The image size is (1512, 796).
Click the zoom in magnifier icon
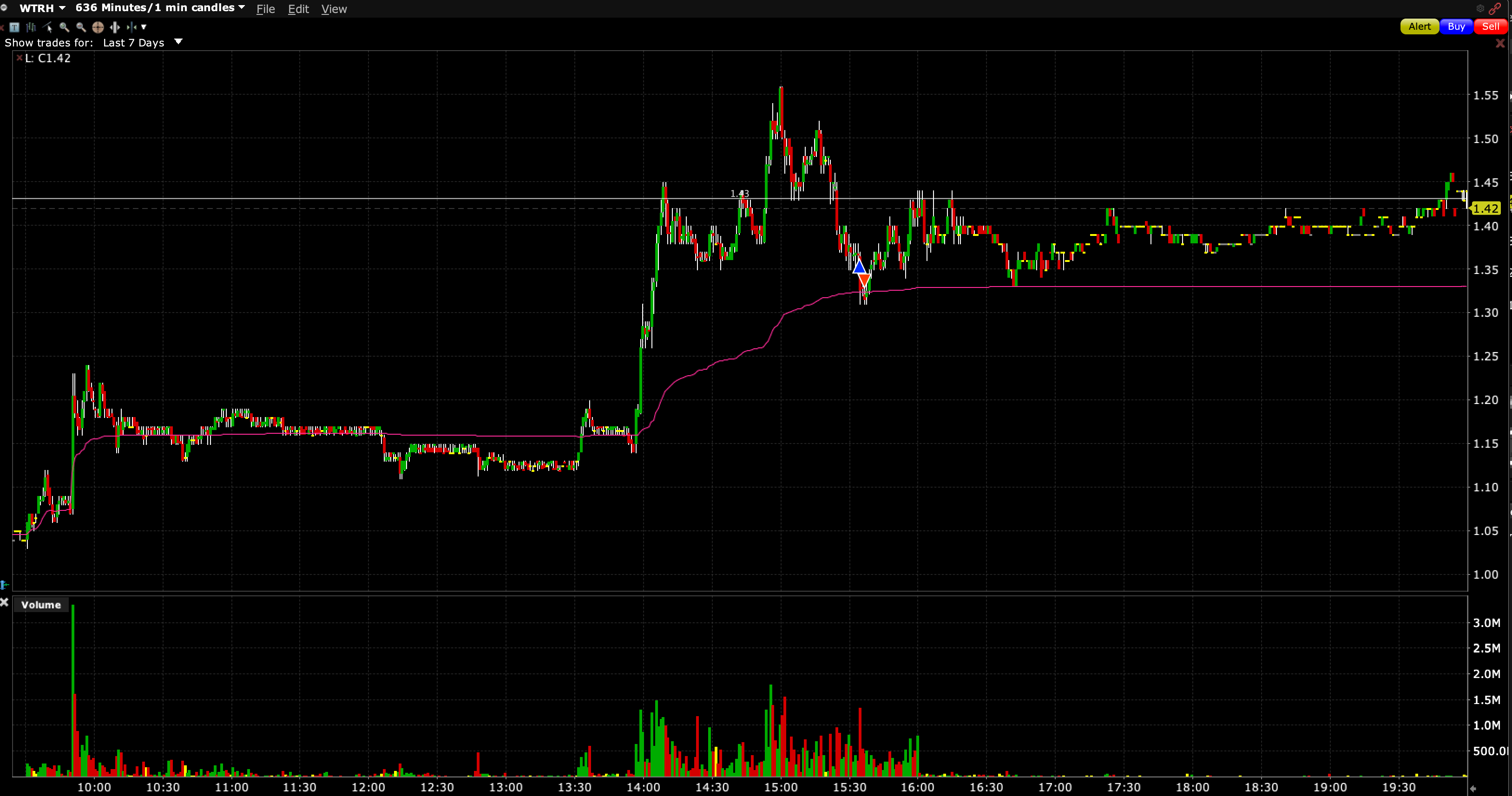tap(65, 27)
